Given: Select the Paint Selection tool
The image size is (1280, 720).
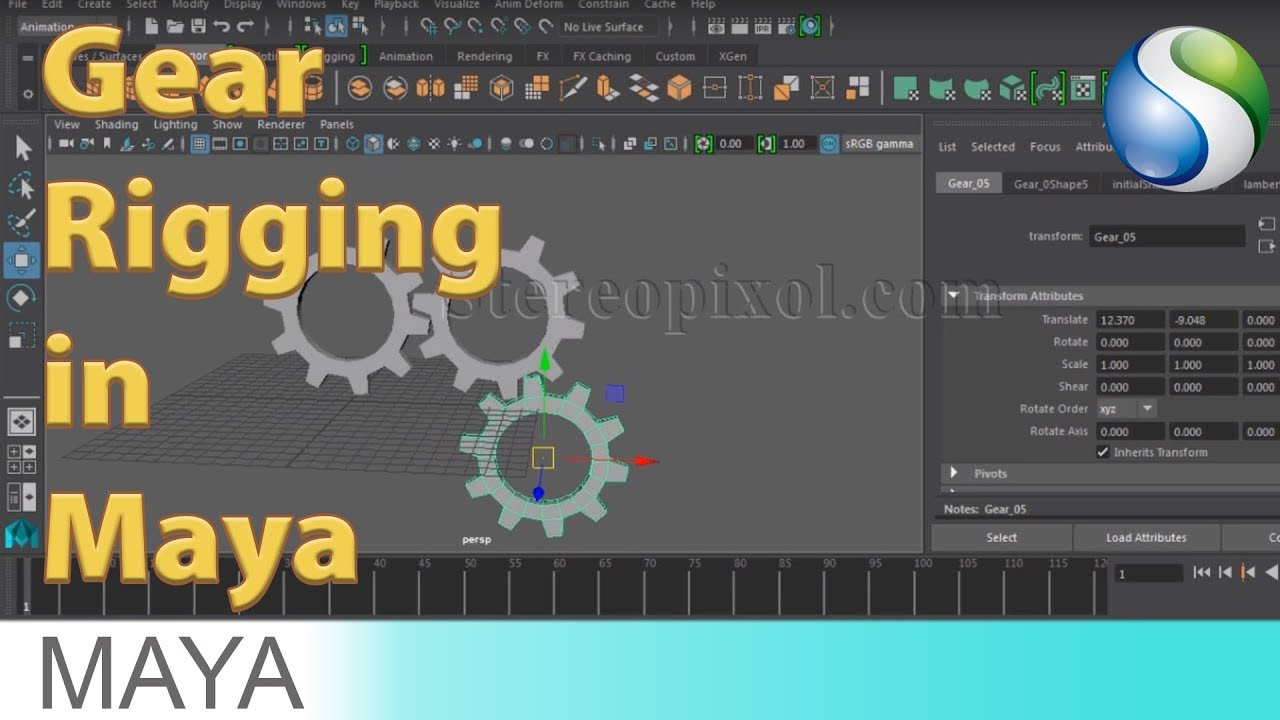Looking at the screenshot, I should click(x=22, y=223).
